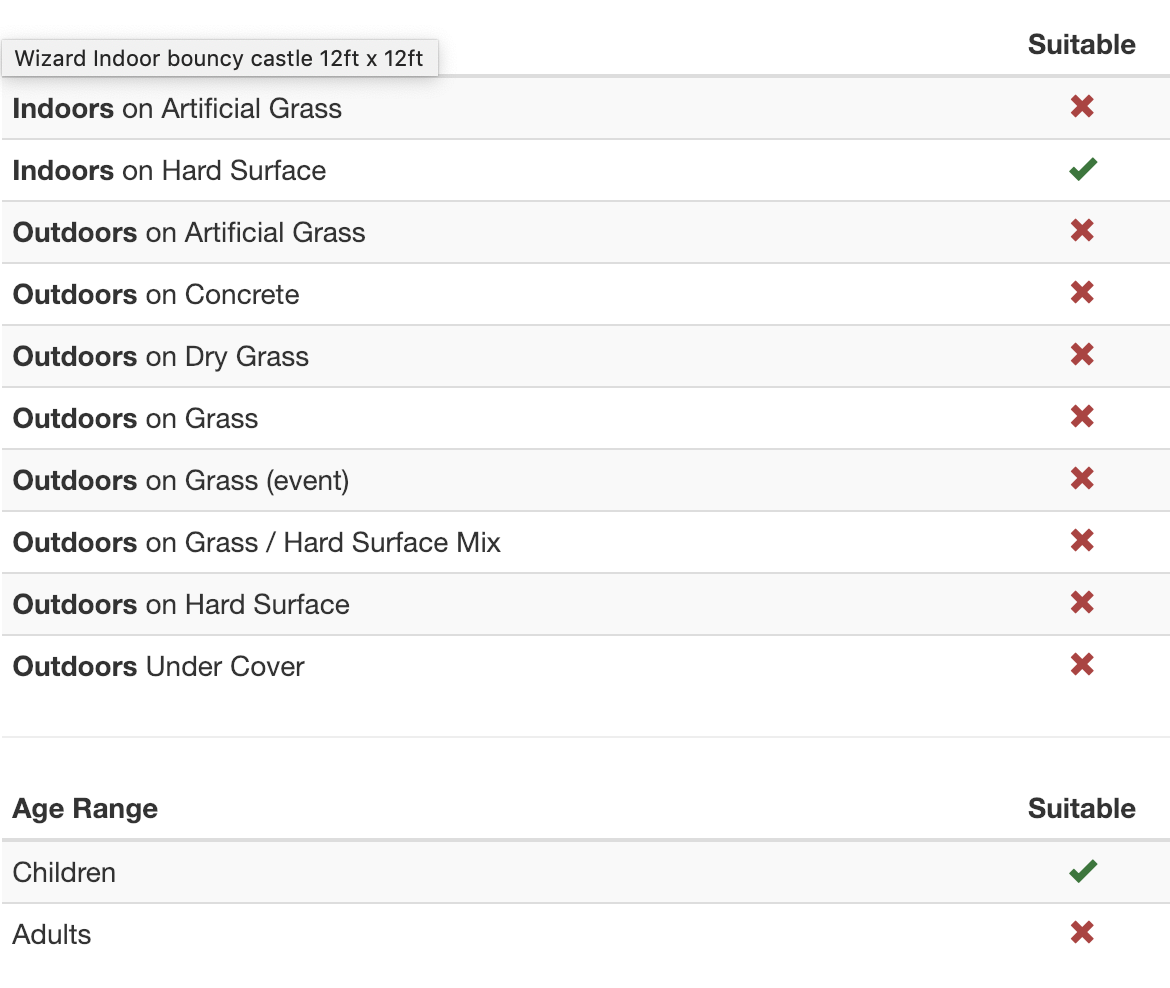Screen dimensions: 1170x988
Task: Click the red cross for Grass / Hard Surface Mix
Action: tap(1081, 541)
